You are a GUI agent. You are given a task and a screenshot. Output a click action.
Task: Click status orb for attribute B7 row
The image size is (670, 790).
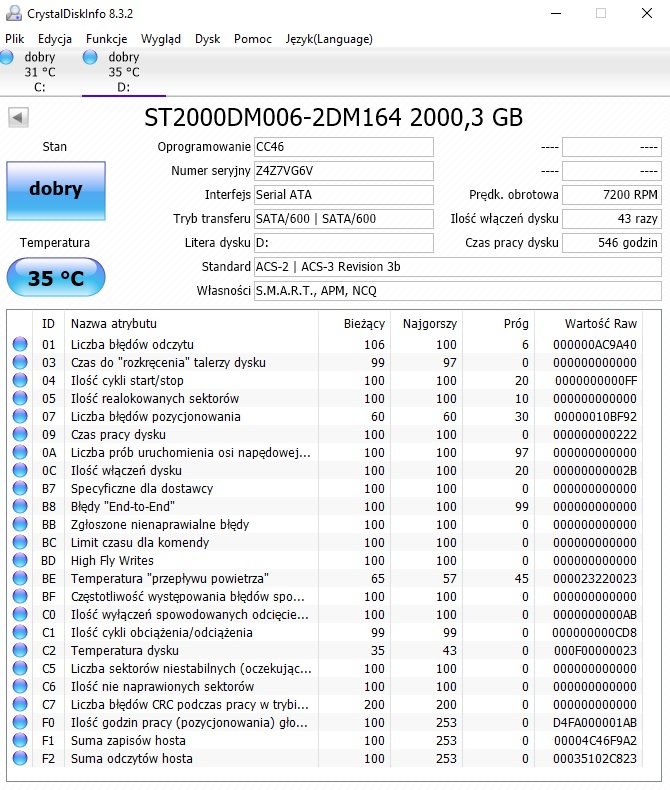pyautogui.click(x=20, y=488)
